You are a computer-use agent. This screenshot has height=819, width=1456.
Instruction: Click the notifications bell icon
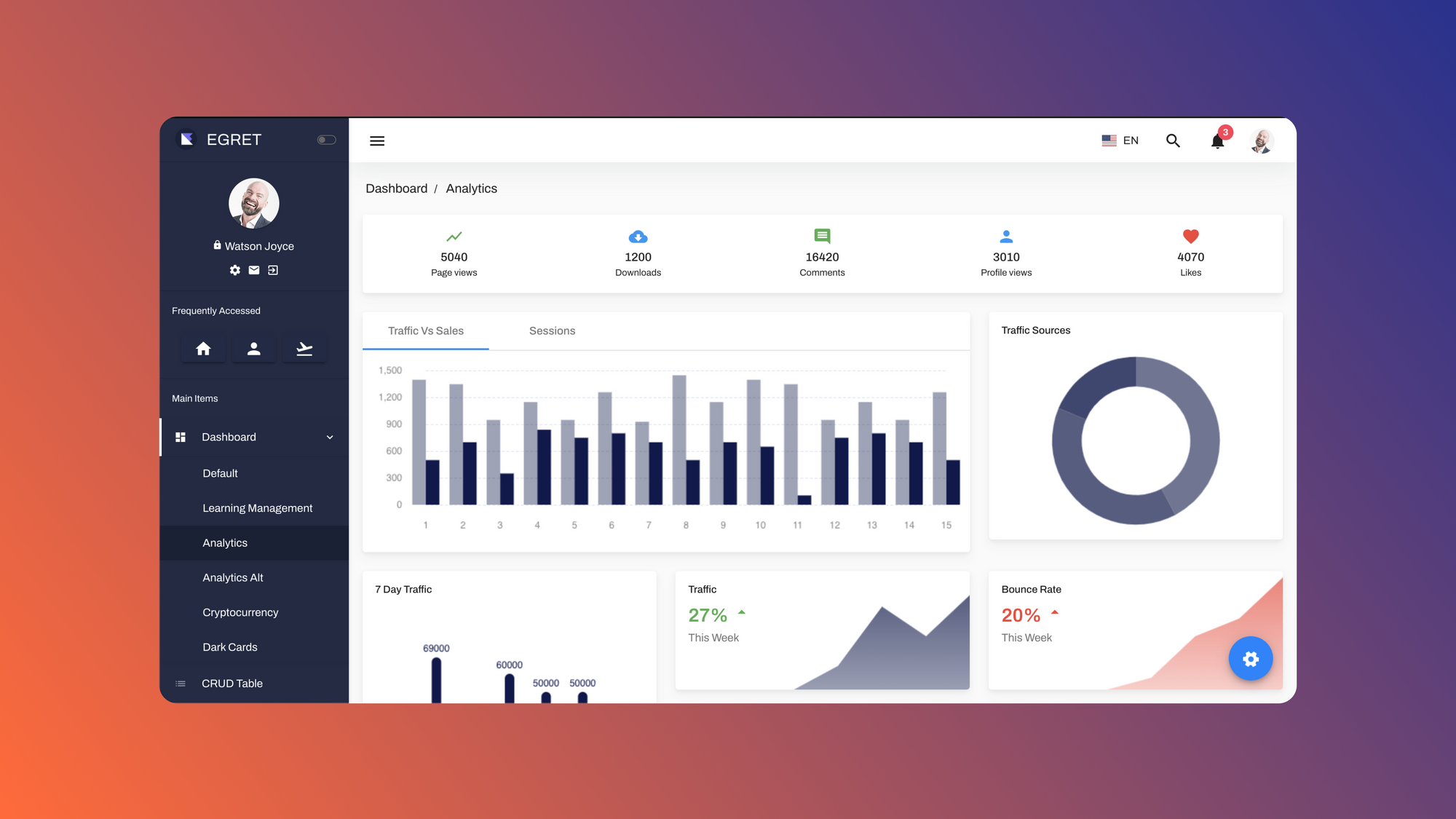[x=1217, y=140]
